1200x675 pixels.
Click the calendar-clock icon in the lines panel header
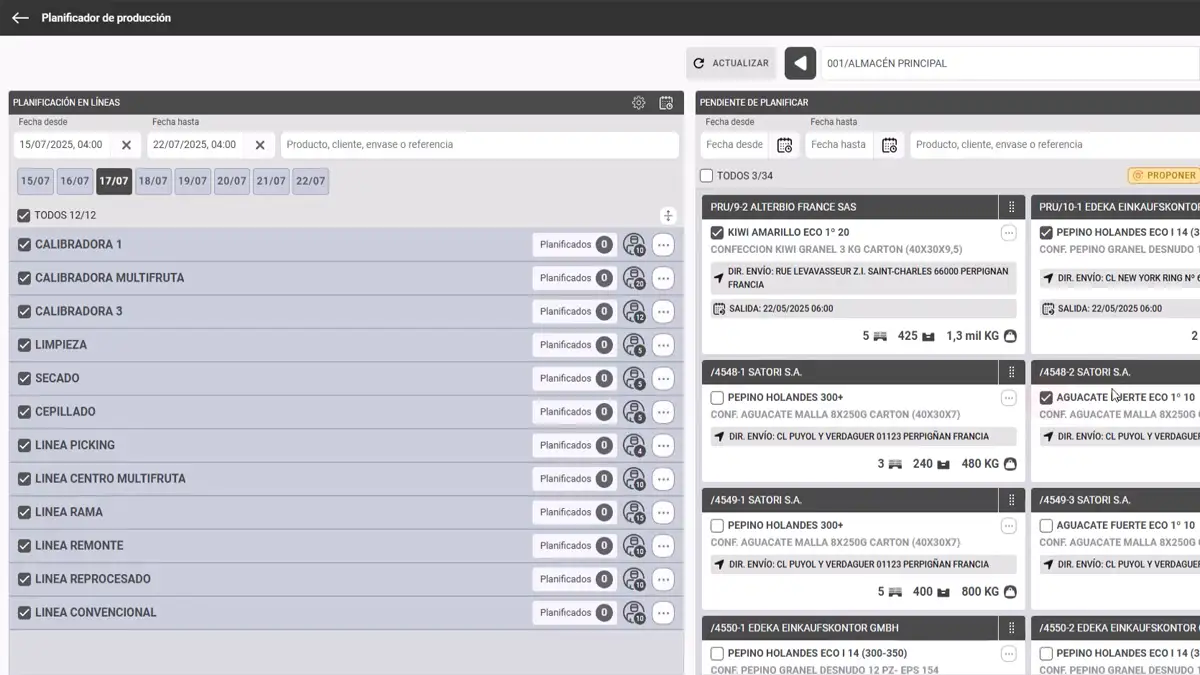tap(666, 102)
